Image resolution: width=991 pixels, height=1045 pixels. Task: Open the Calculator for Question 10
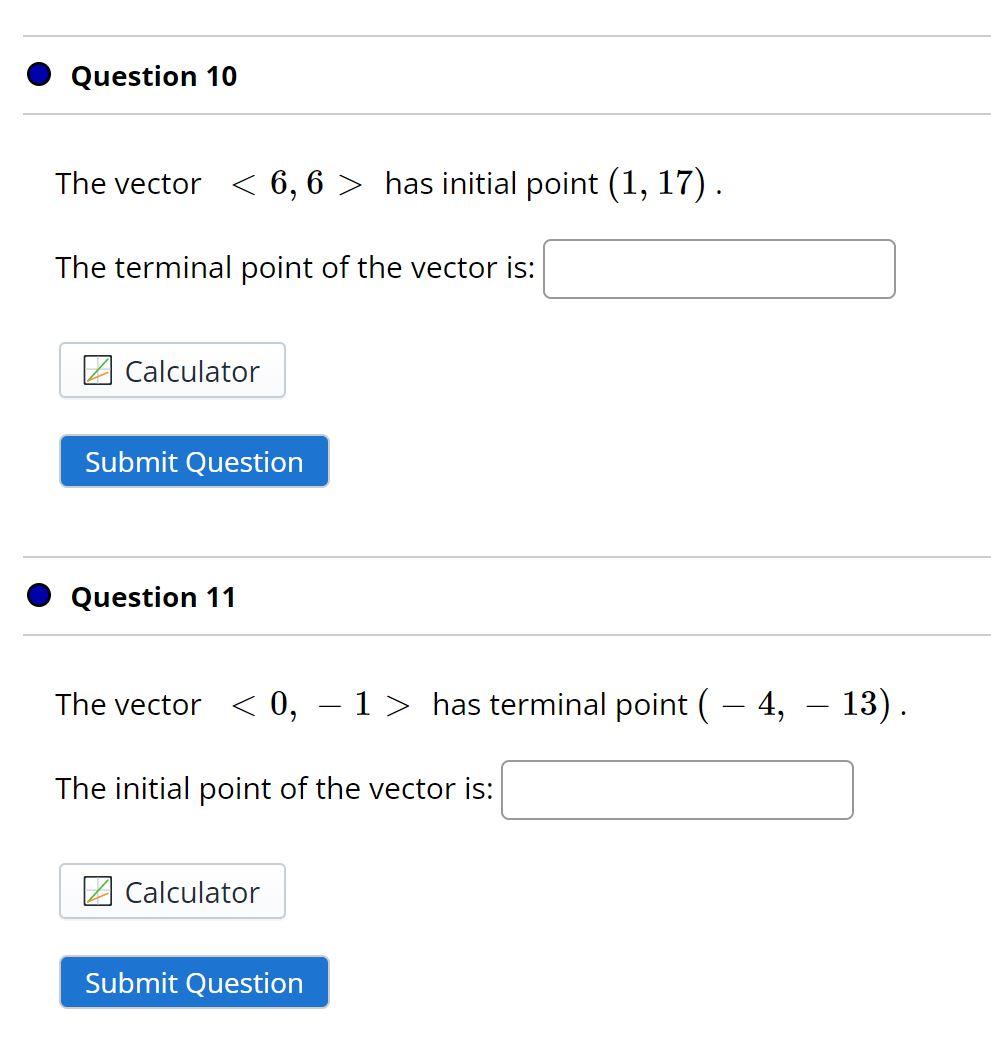click(172, 370)
